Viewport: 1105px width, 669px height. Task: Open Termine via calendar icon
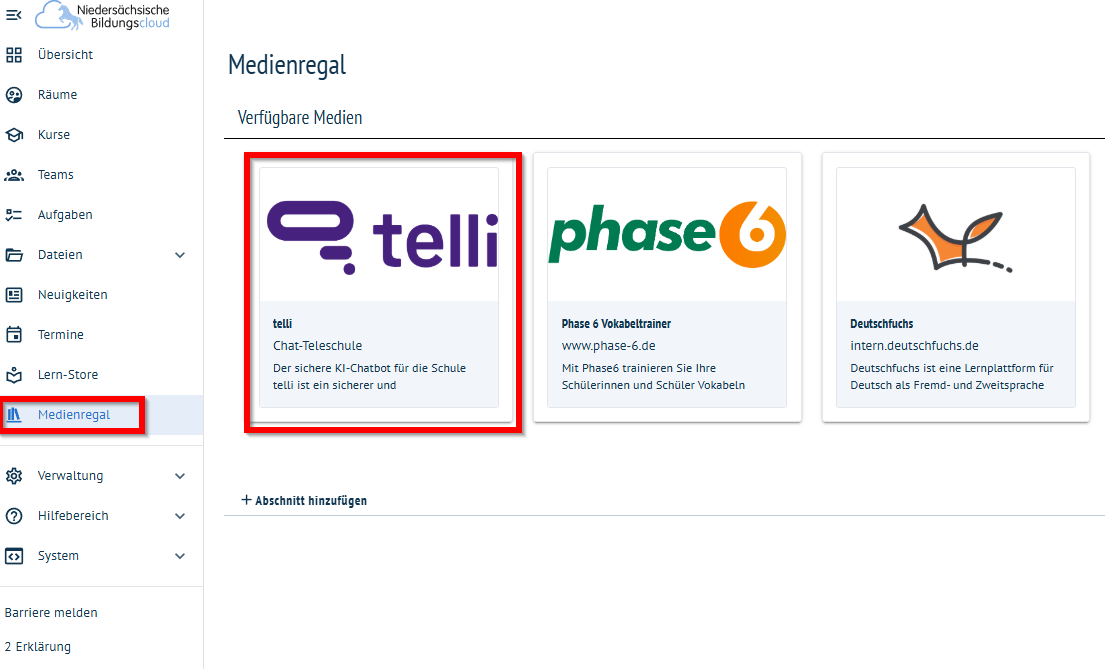click(14, 335)
